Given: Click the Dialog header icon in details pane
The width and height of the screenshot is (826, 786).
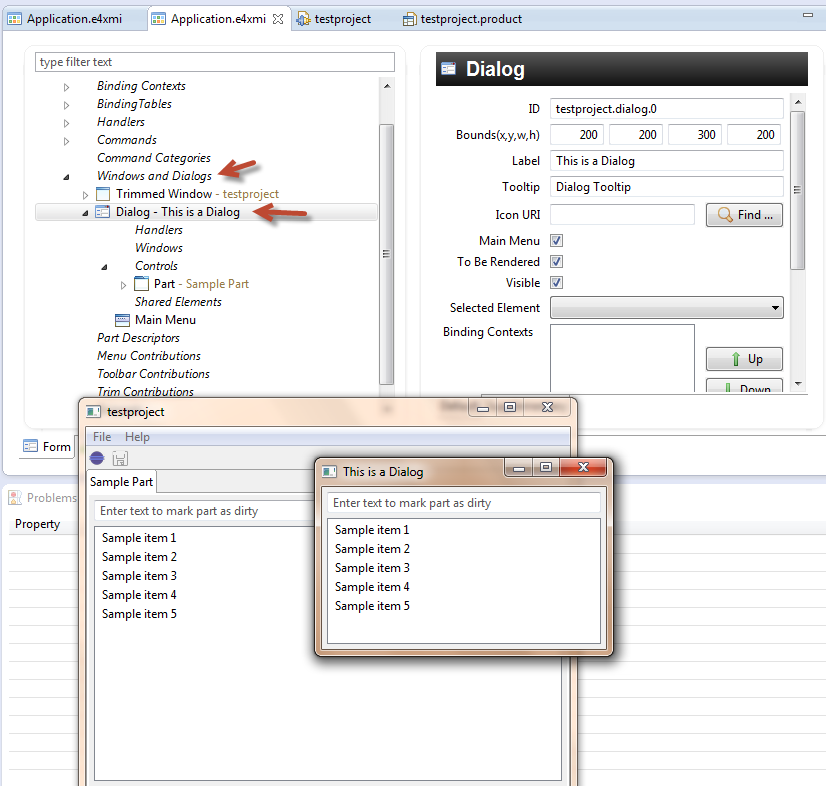Looking at the screenshot, I should click(x=448, y=69).
